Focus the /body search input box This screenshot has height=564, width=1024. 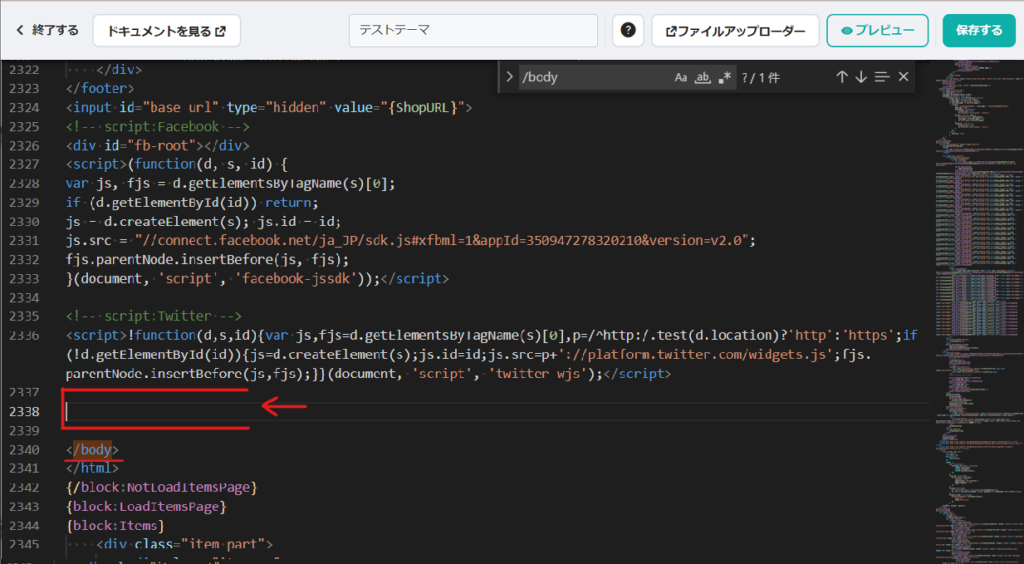pos(594,77)
